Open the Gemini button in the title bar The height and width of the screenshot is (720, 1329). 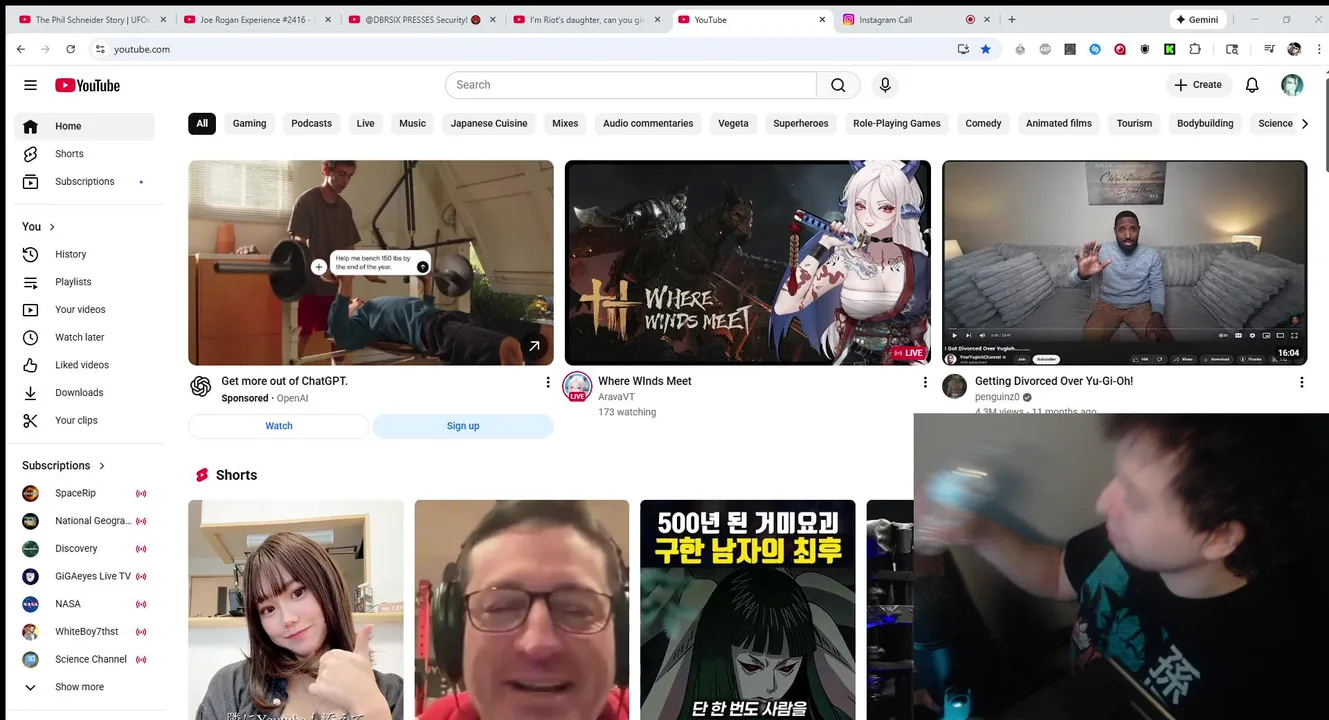click(1197, 19)
